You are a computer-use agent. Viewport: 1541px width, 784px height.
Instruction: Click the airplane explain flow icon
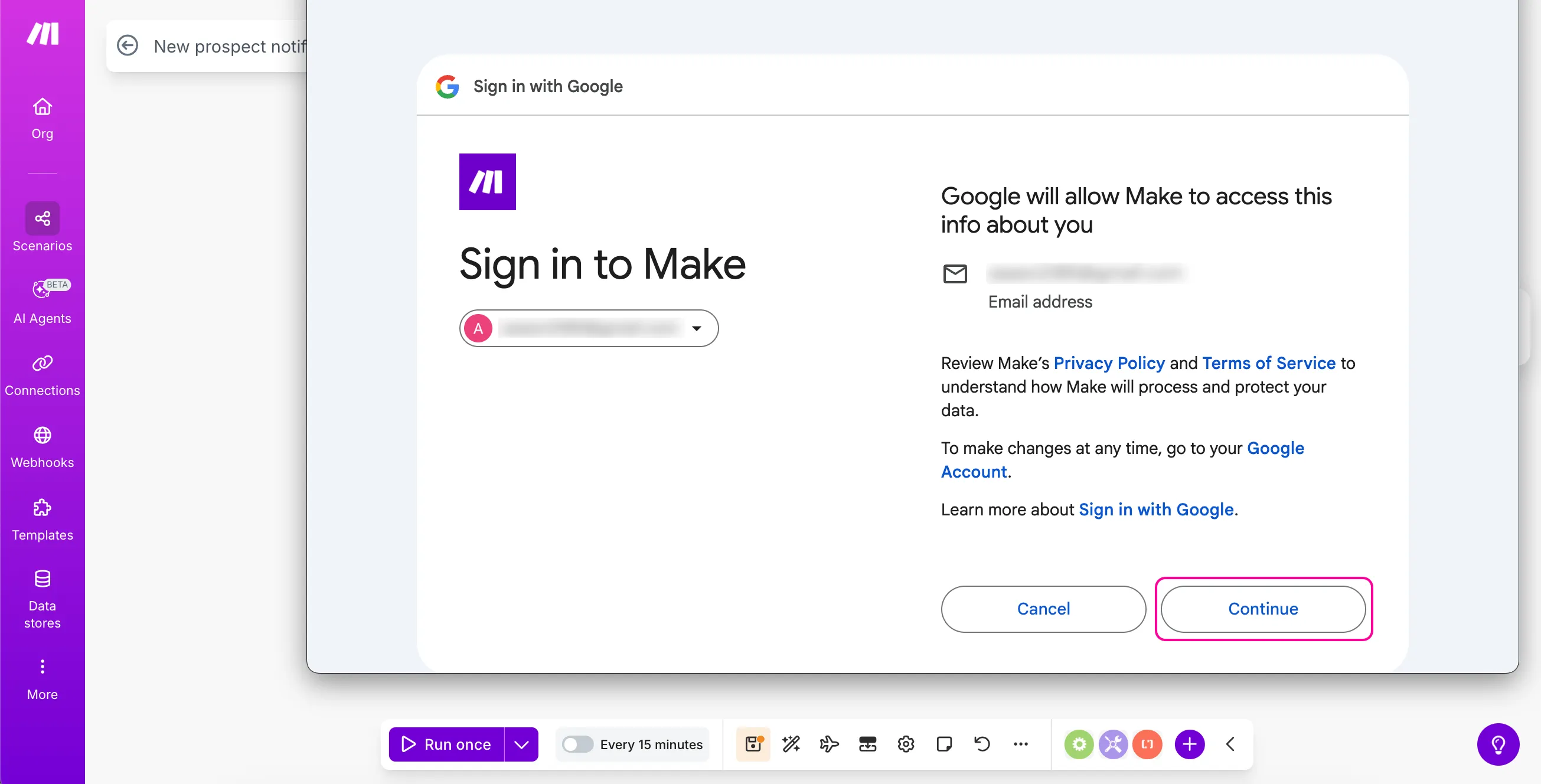829,744
